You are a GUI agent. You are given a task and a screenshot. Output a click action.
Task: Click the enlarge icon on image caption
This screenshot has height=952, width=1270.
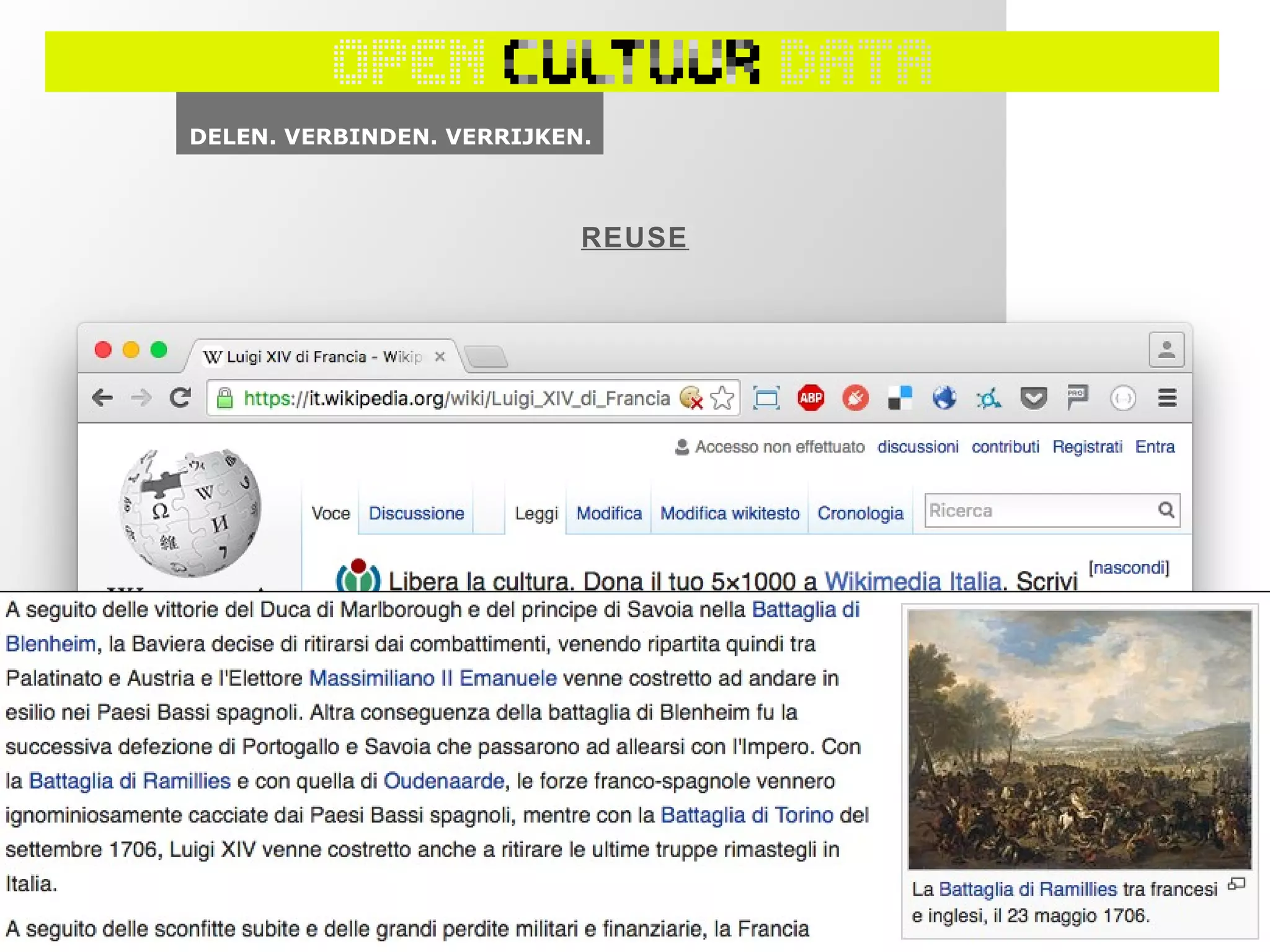[1236, 884]
